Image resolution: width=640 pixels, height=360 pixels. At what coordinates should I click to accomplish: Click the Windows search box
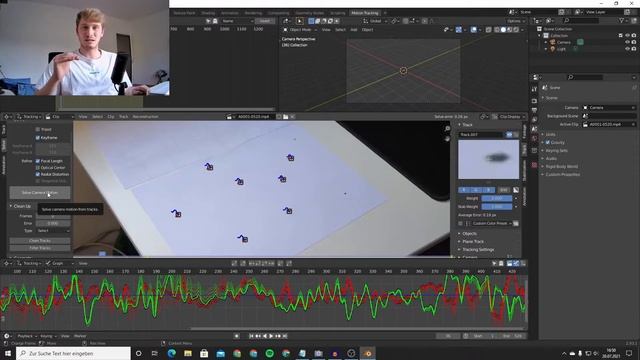pos(73,353)
